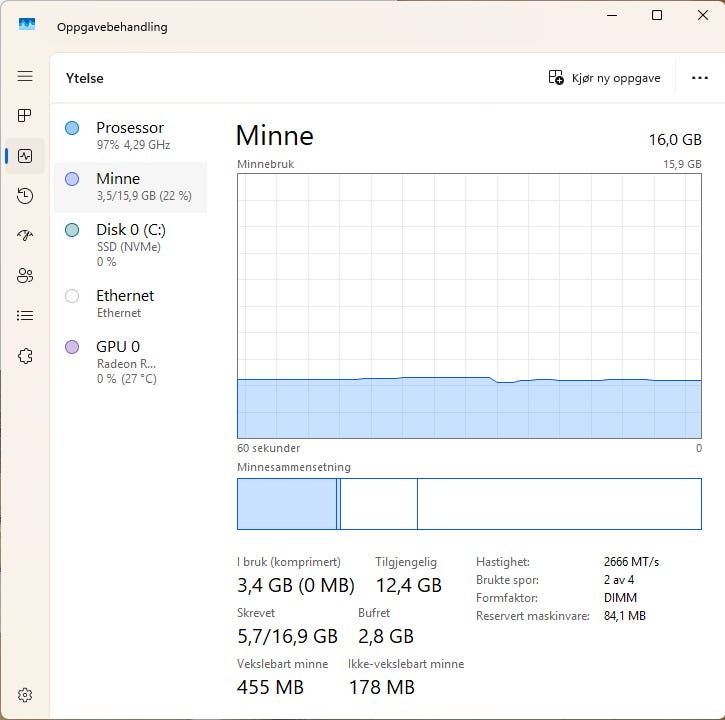Open the hamburger navigation menu
725x720 pixels.
(x=25, y=76)
